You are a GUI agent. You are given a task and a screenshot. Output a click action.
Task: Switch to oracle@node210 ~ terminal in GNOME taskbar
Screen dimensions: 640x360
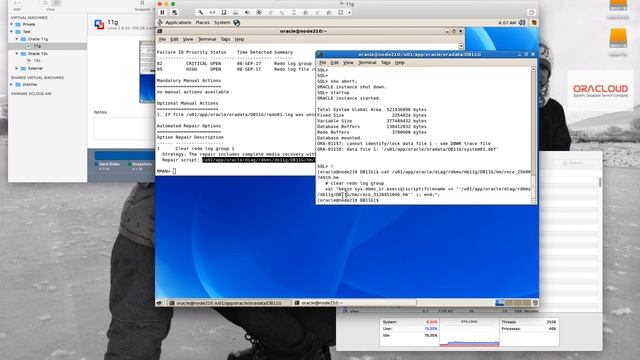pos(354,303)
